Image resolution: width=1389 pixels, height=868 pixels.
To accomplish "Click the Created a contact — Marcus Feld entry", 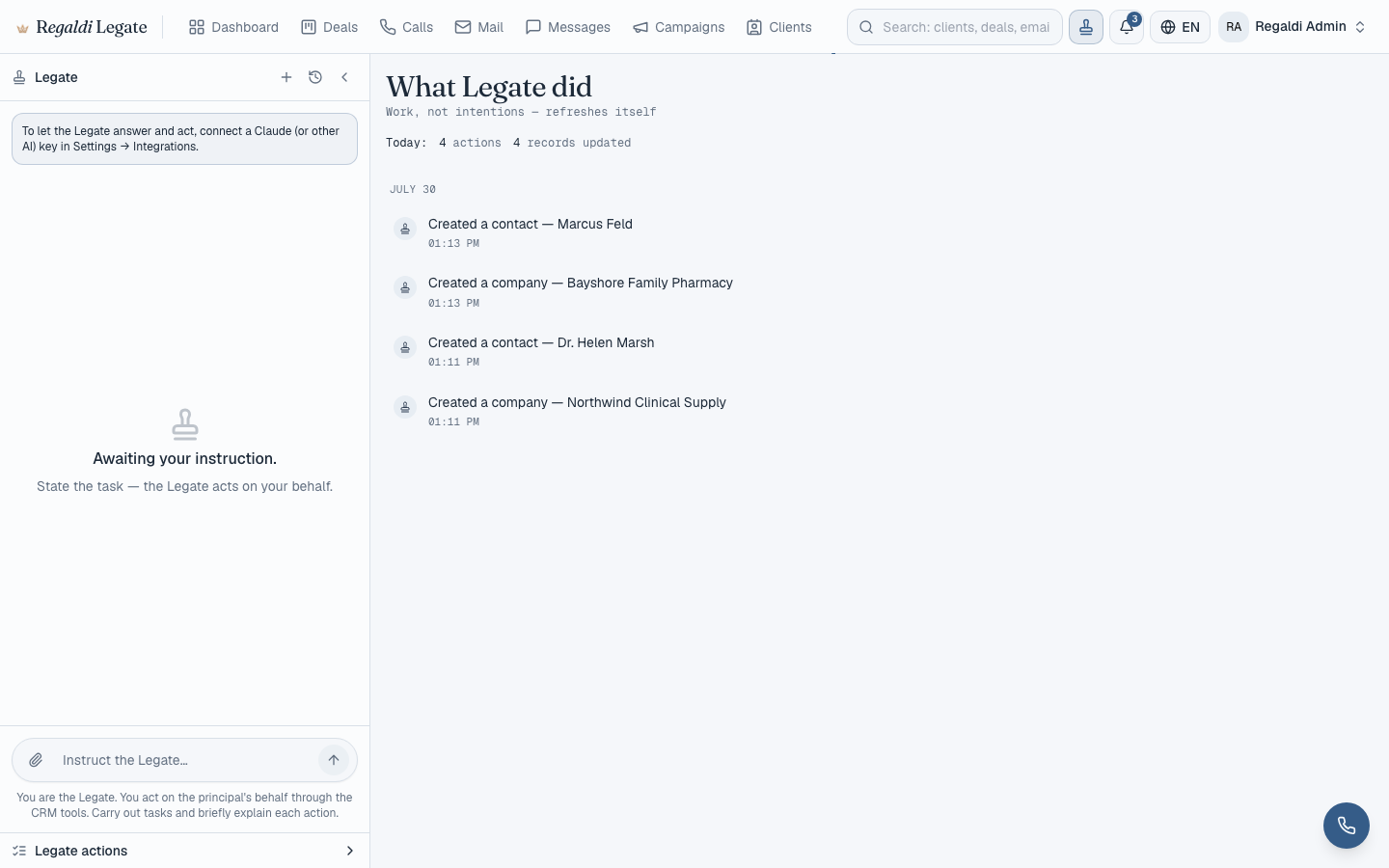I will click(531, 224).
